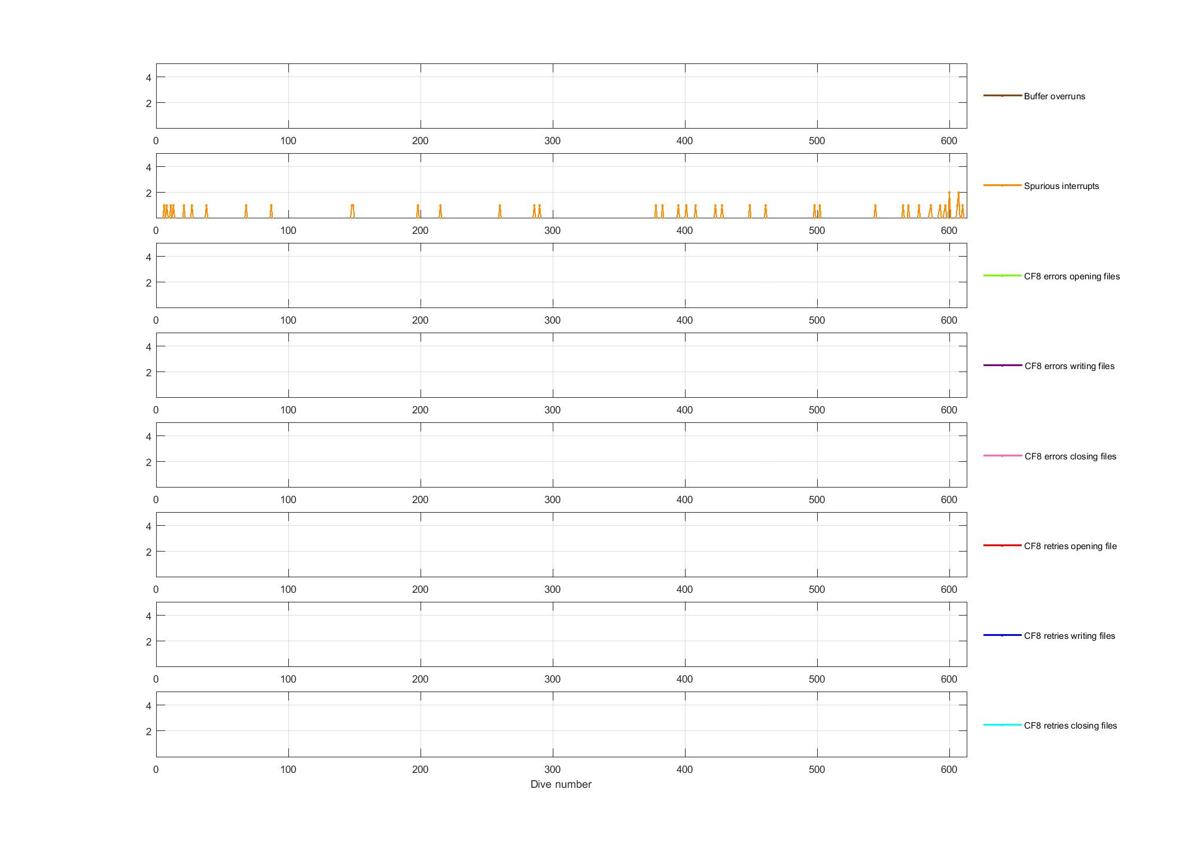Image resolution: width=1200 pixels, height=851 pixels.
Task: Select the isolated orange spike near dive 544
Action: pyautogui.click(x=875, y=211)
